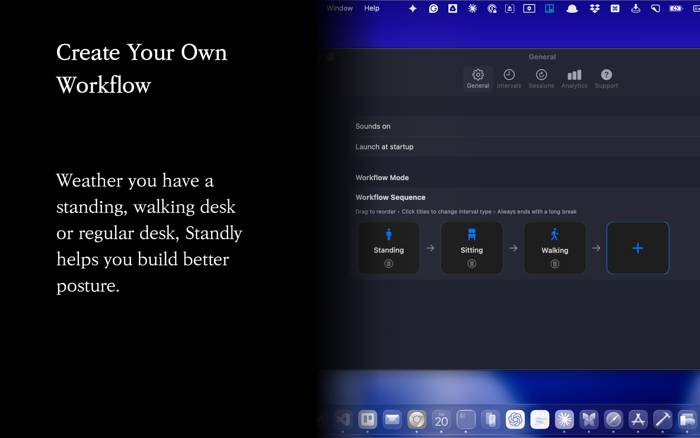Screen dimensions: 700x438
Task: Click the walking figure icon
Action: click(554, 234)
